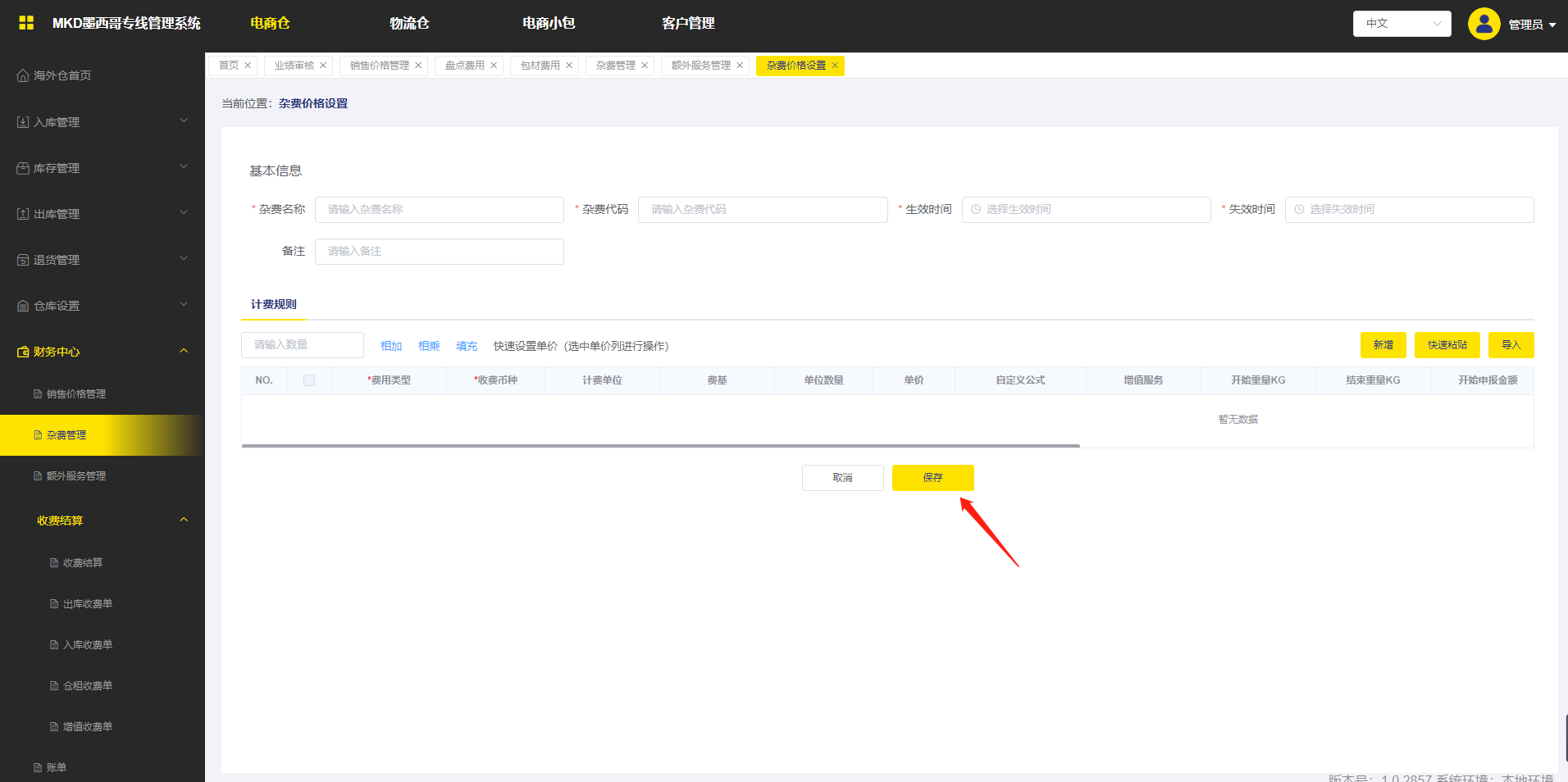
Task: Open the 盘点费用 tab
Action: click(464, 66)
